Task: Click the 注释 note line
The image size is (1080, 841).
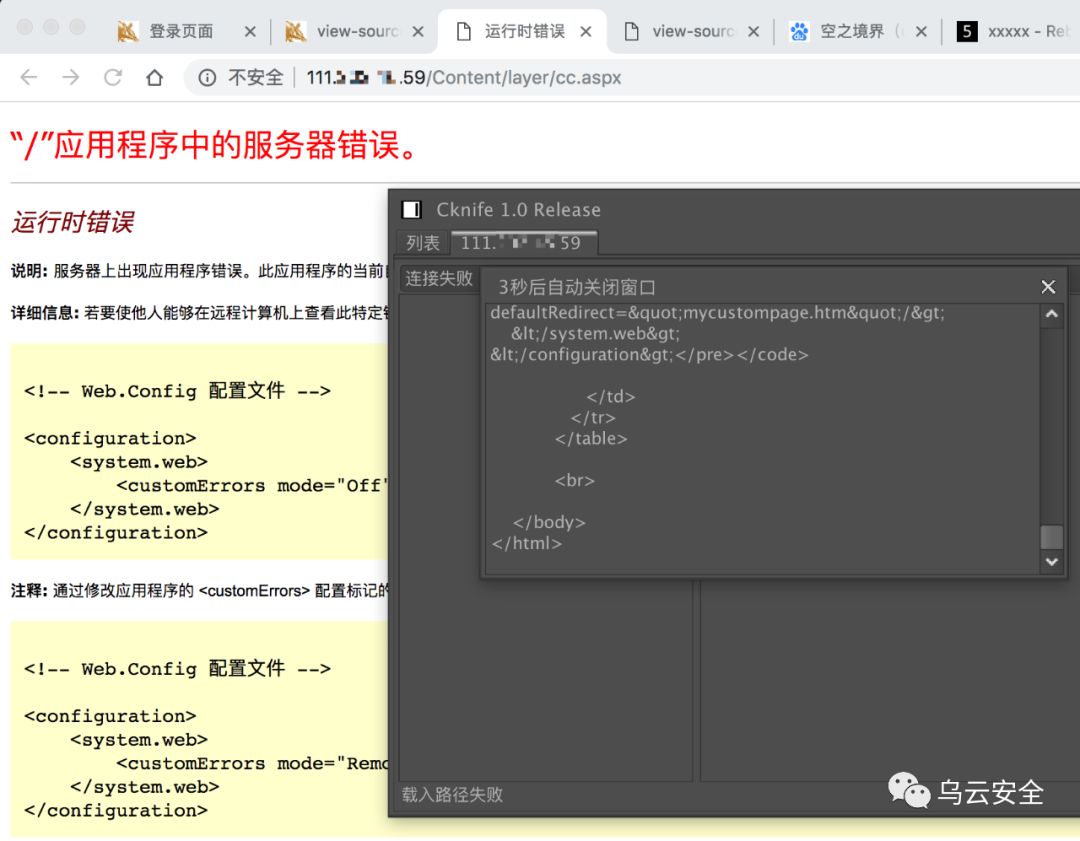Action: [x=200, y=590]
